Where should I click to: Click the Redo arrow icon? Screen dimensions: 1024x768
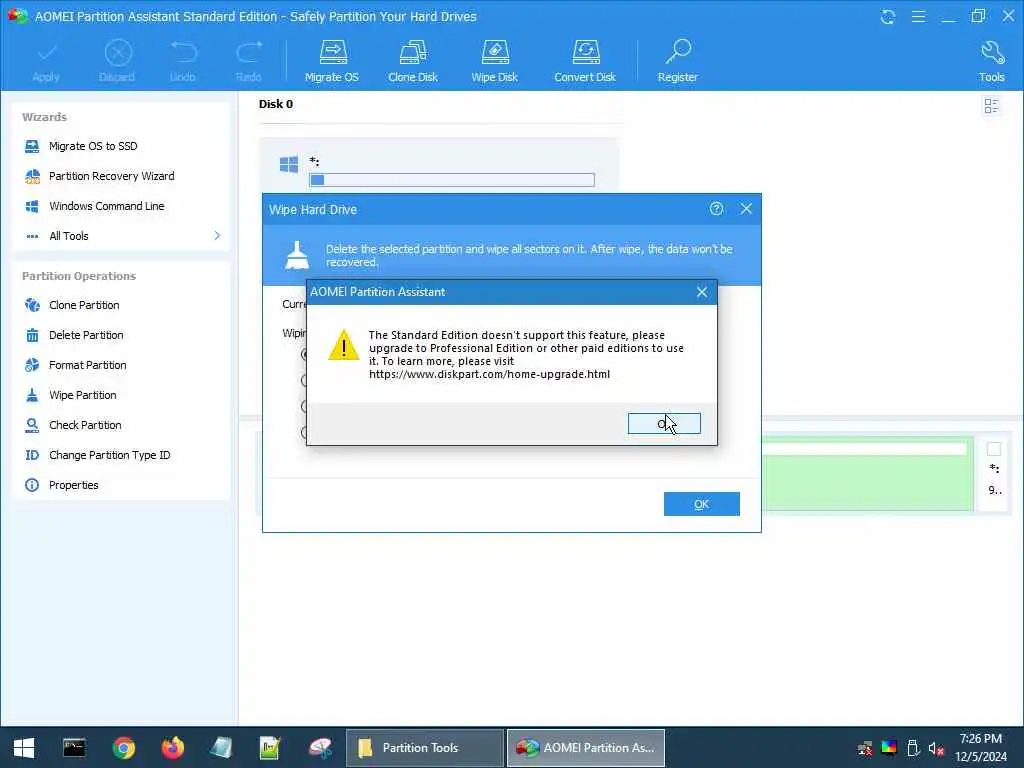click(x=249, y=52)
